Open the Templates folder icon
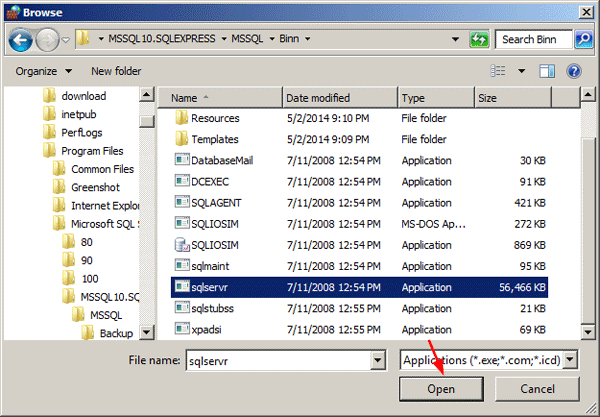This screenshot has height=417, width=600. pyautogui.click(x=180, y=139)
